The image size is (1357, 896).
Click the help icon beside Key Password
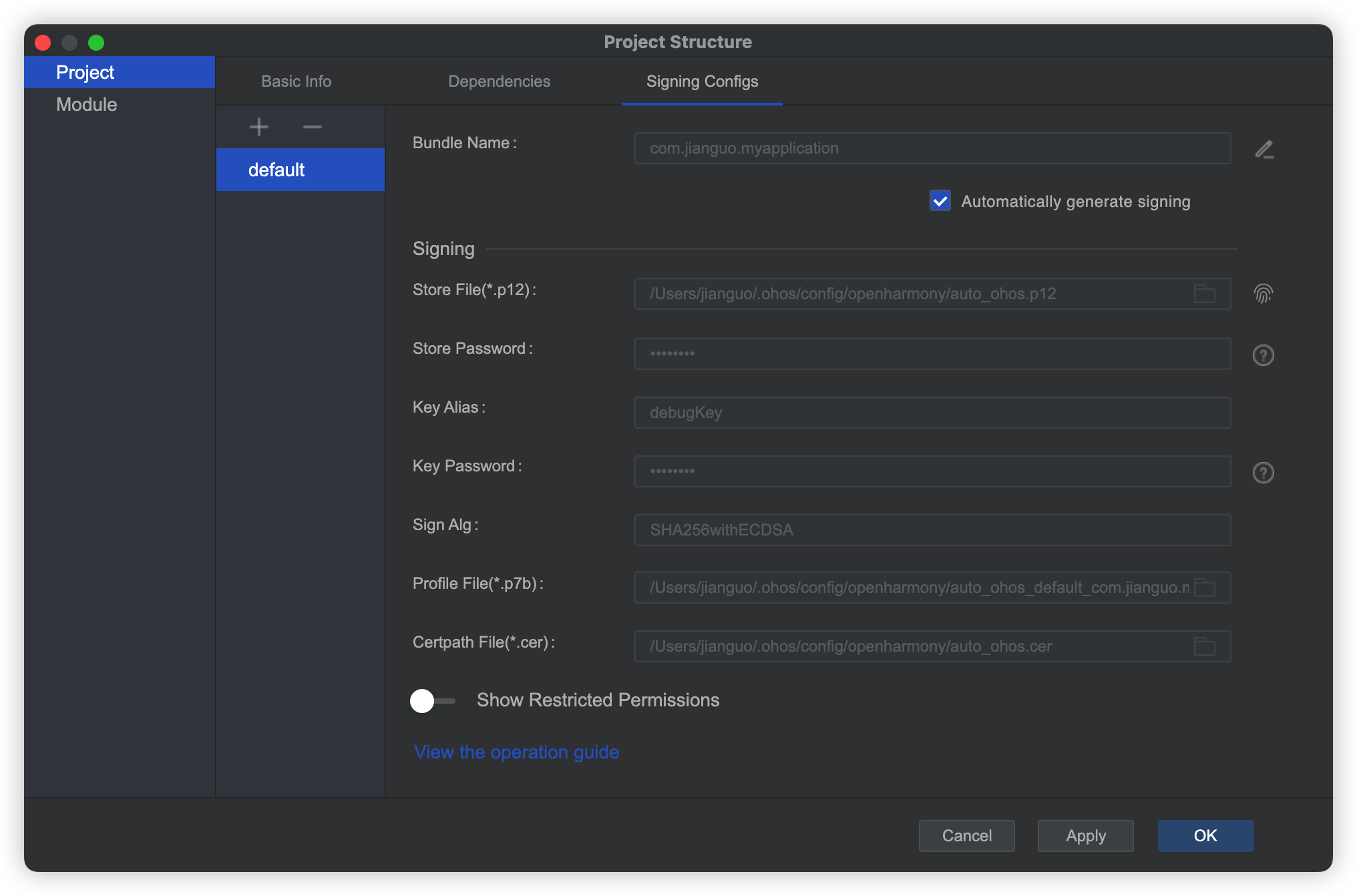click(1263, 473)
